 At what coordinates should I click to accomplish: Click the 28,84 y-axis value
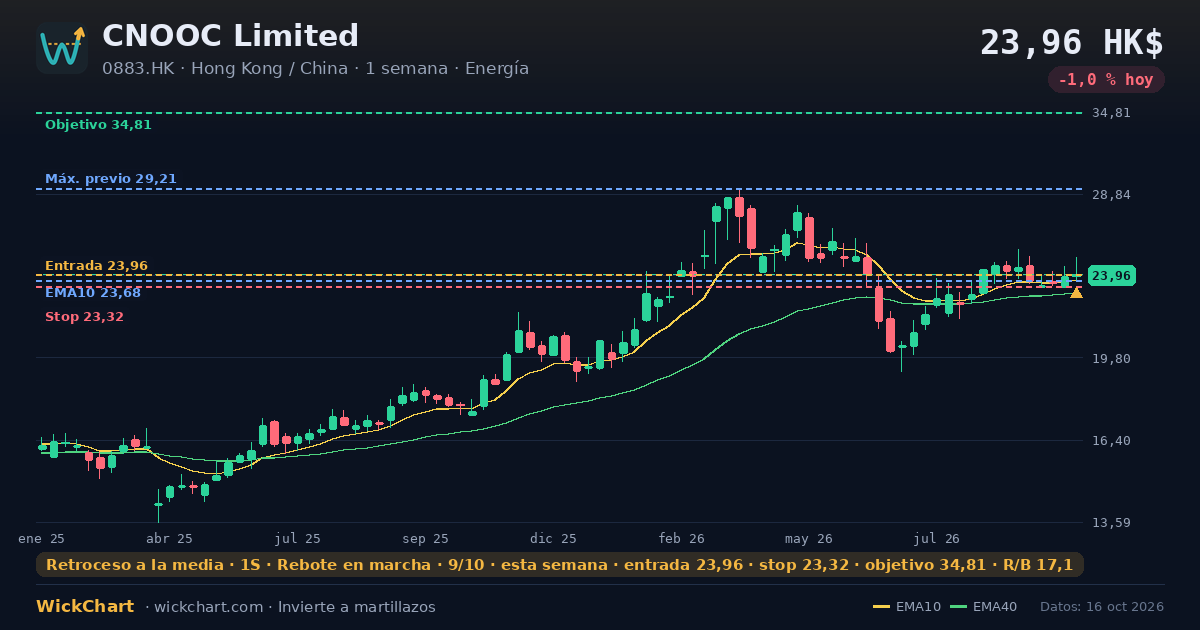point(1111,194)
